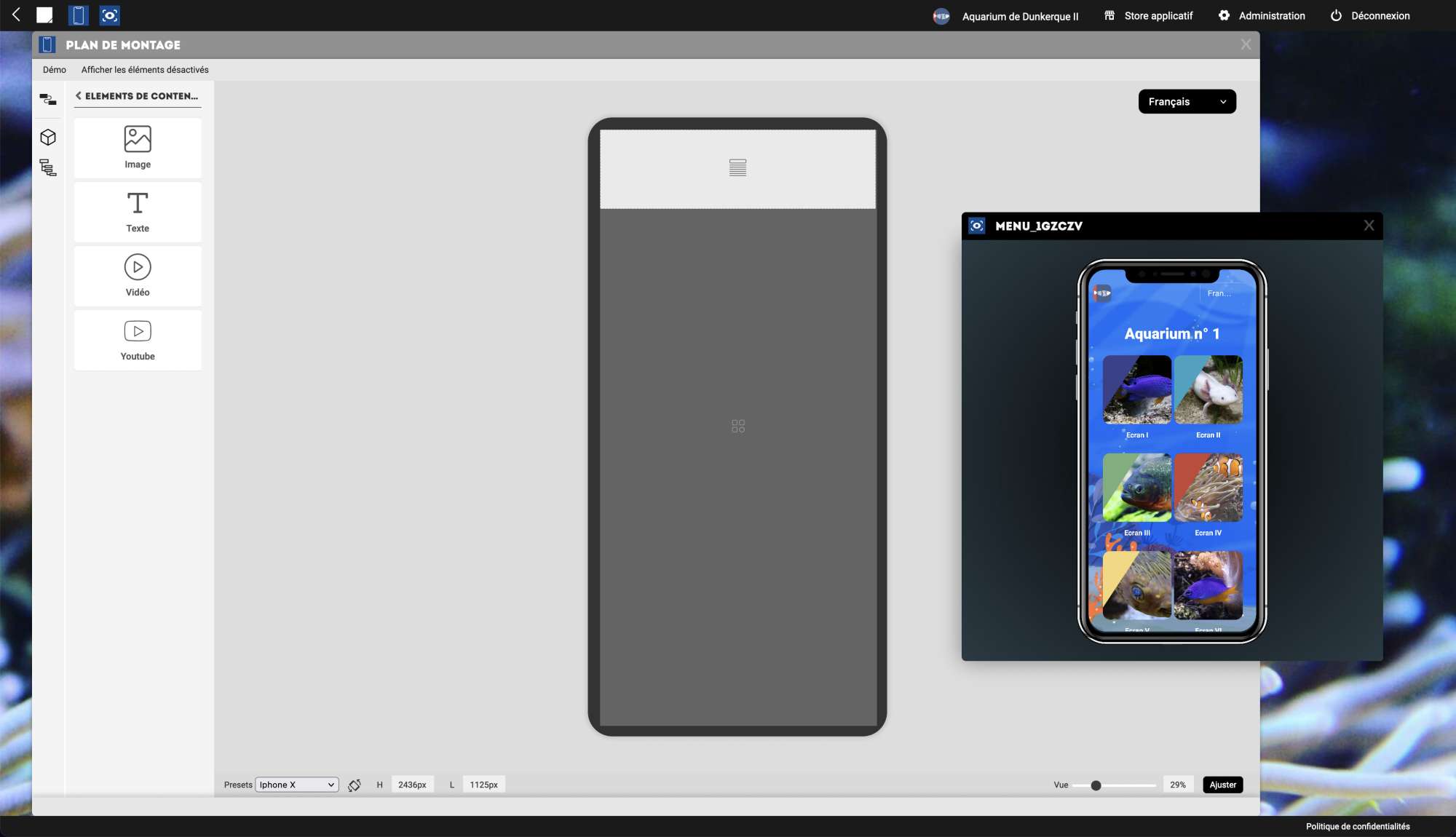This screenshot has height=837, width=1456.
Task: Open the tree structure panel icon
Action: (x=48, y=168)
